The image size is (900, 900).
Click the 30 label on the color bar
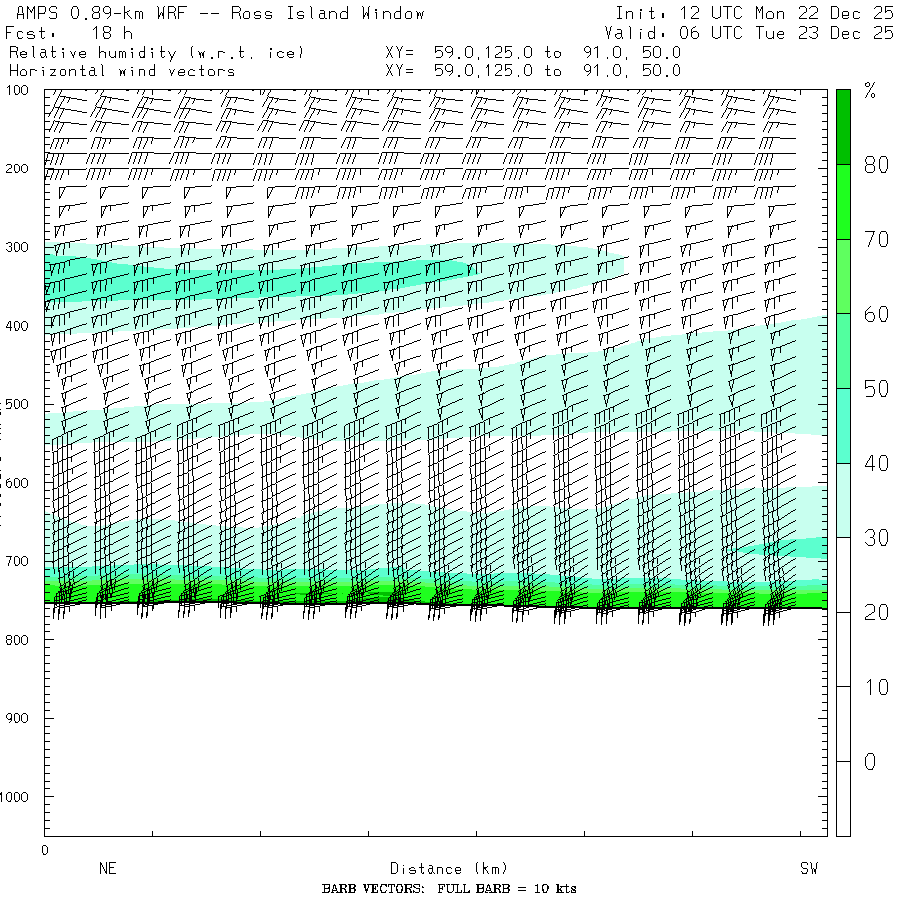876,538
